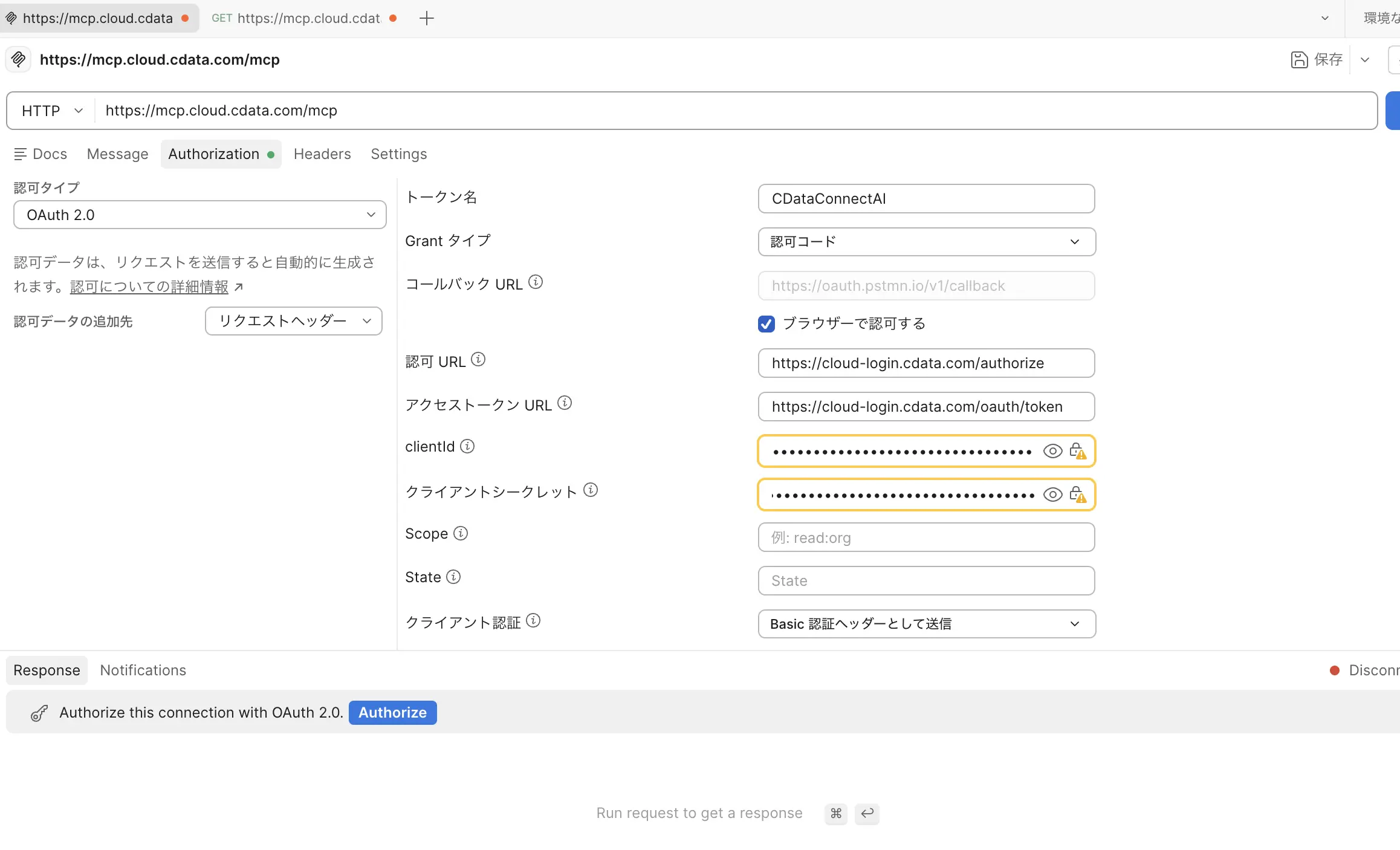Open the 認可についての詳細情報 link
This screenshot has width=1400, height=850.
150,287
